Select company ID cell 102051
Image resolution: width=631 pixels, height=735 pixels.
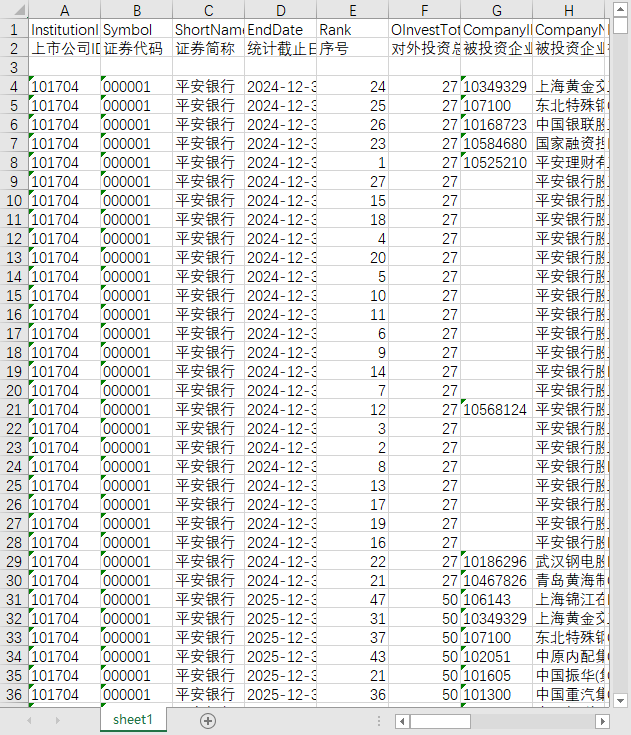[x=496, y=657]
